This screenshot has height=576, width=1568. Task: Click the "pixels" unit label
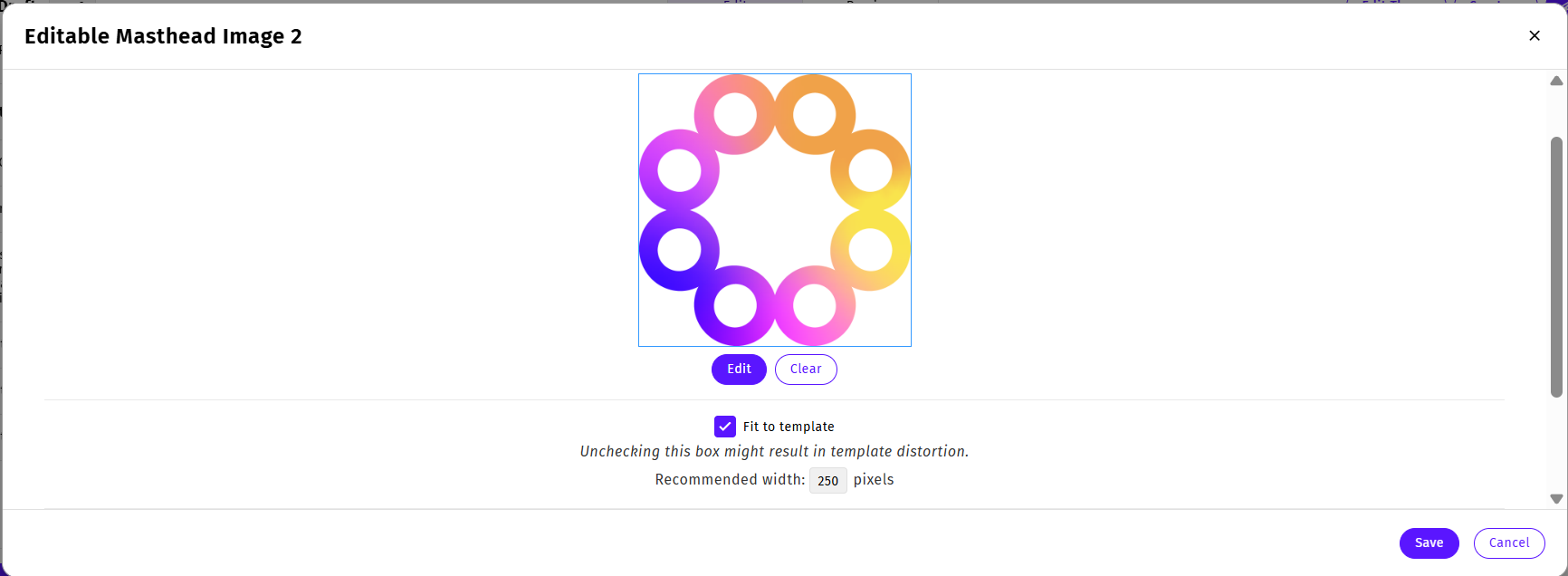coord(874,480)
